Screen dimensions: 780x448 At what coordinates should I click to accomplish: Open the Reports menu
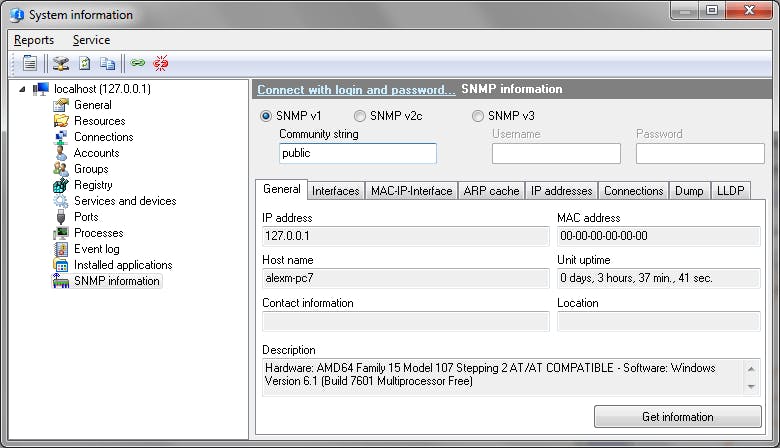click(34, 40)
